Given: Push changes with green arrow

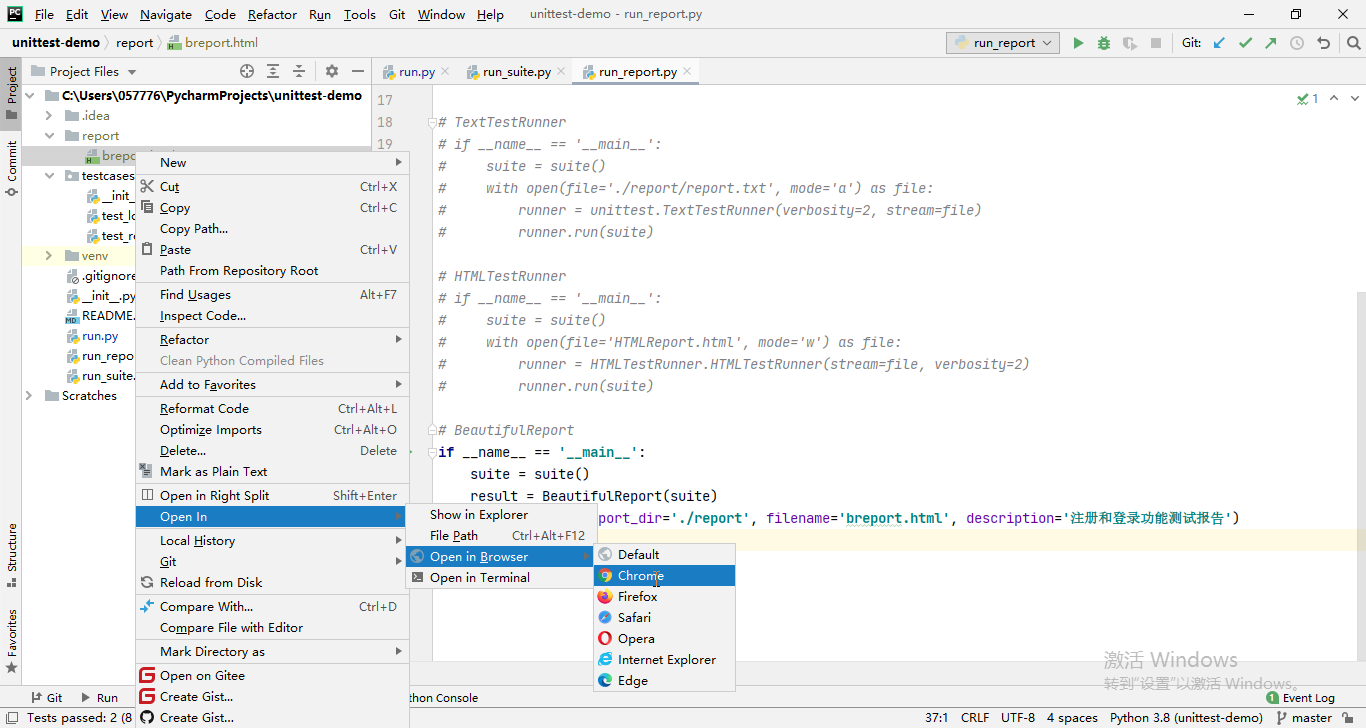Looking at the screenshot, I should (x=1271, y=43).
